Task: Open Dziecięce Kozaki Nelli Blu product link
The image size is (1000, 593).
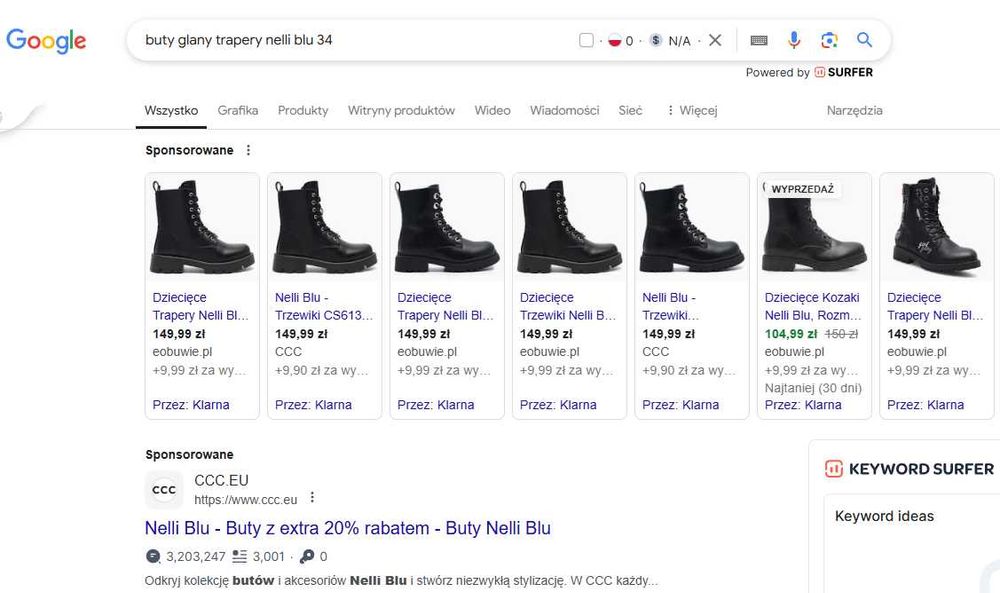Action: click(x=813, y=306)
